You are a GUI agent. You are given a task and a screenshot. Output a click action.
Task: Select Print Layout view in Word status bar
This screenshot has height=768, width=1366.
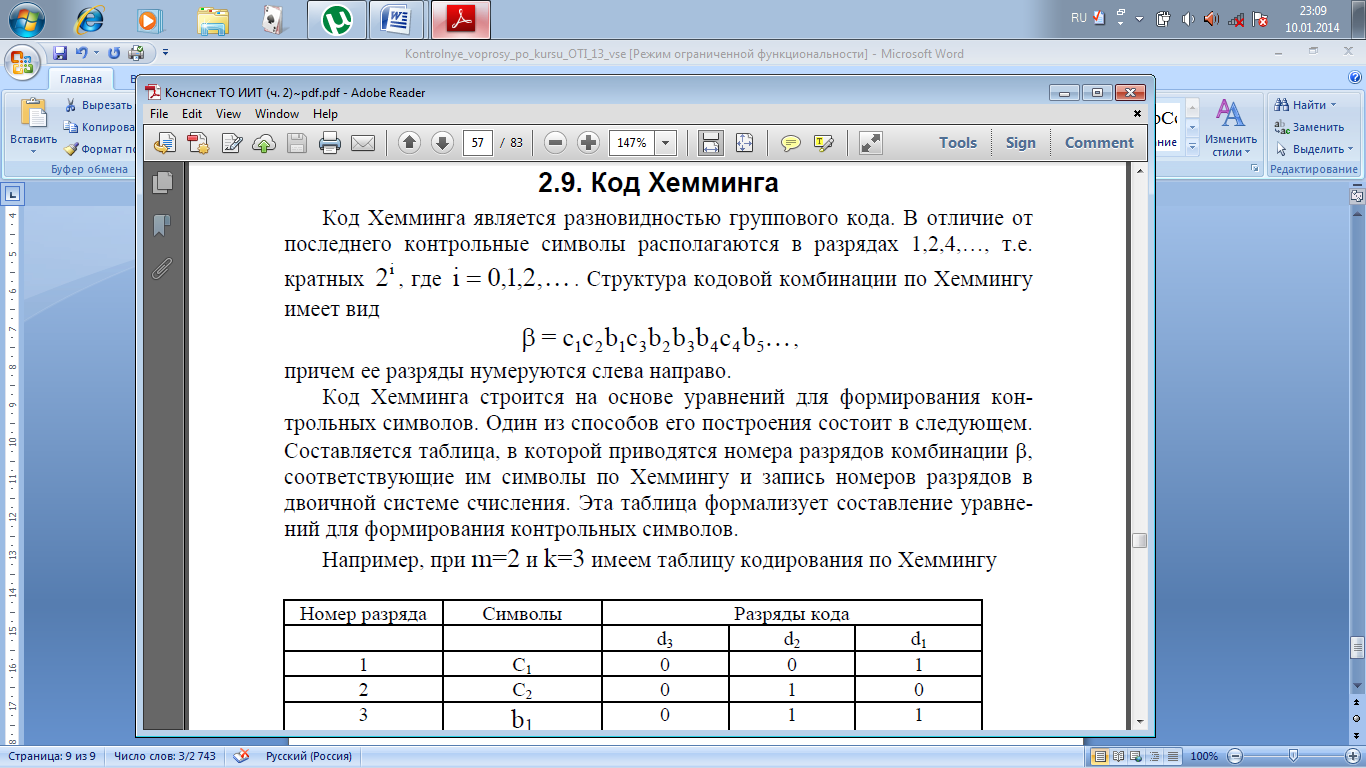tap(1101, 756)
